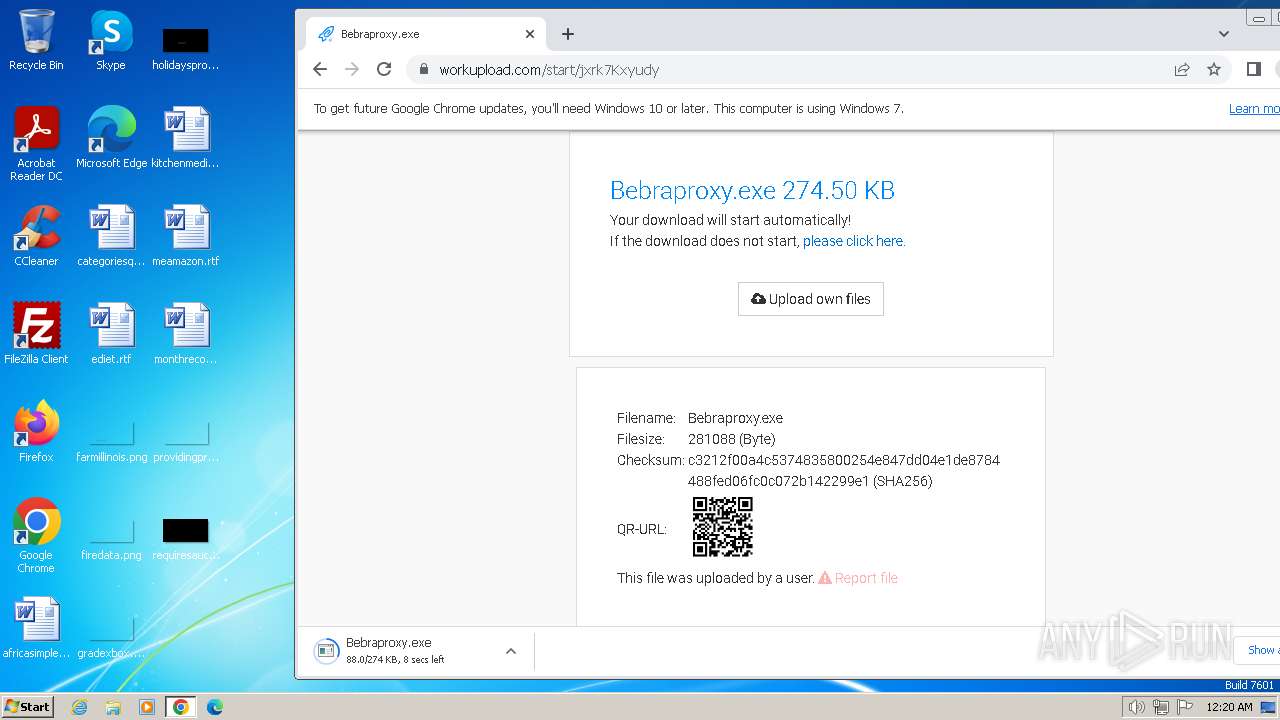Open Edge from the taskbar
The height and width of the screenshot is (720, 1280).
[x=215, y=707]
